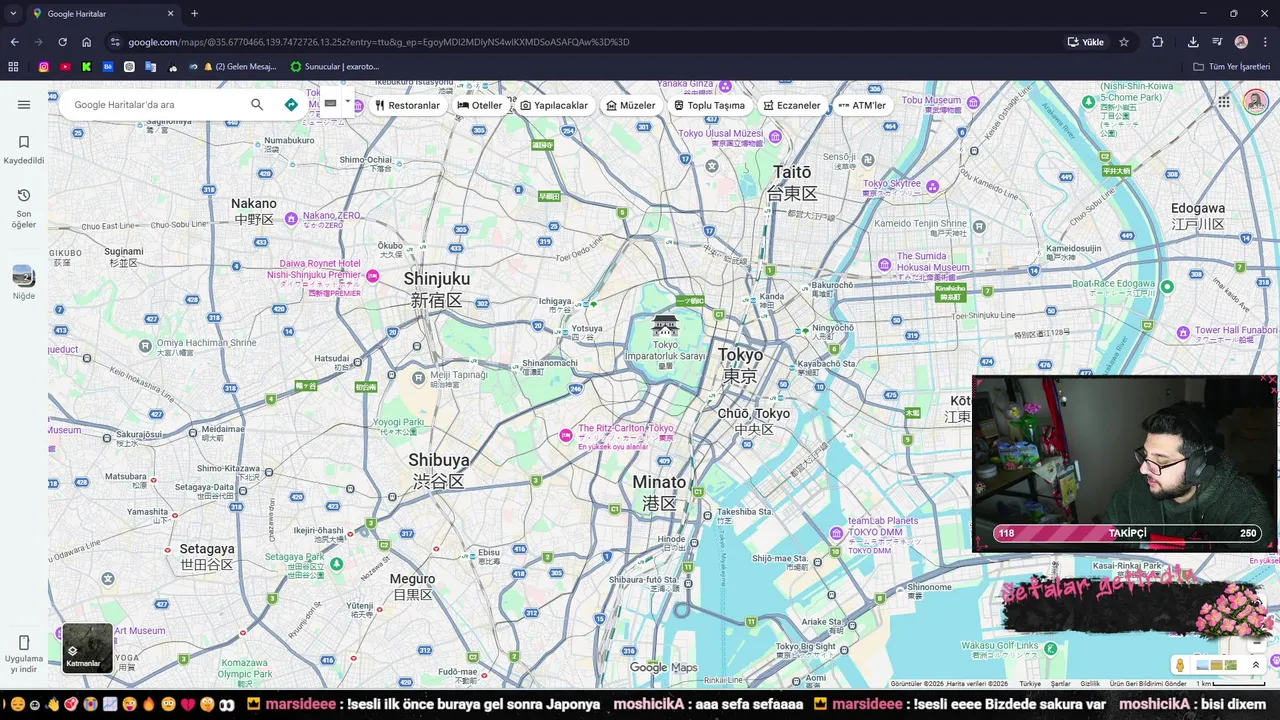Open the browser downloads icon
The image size is (1280, 720).
tap(1193, 42)
